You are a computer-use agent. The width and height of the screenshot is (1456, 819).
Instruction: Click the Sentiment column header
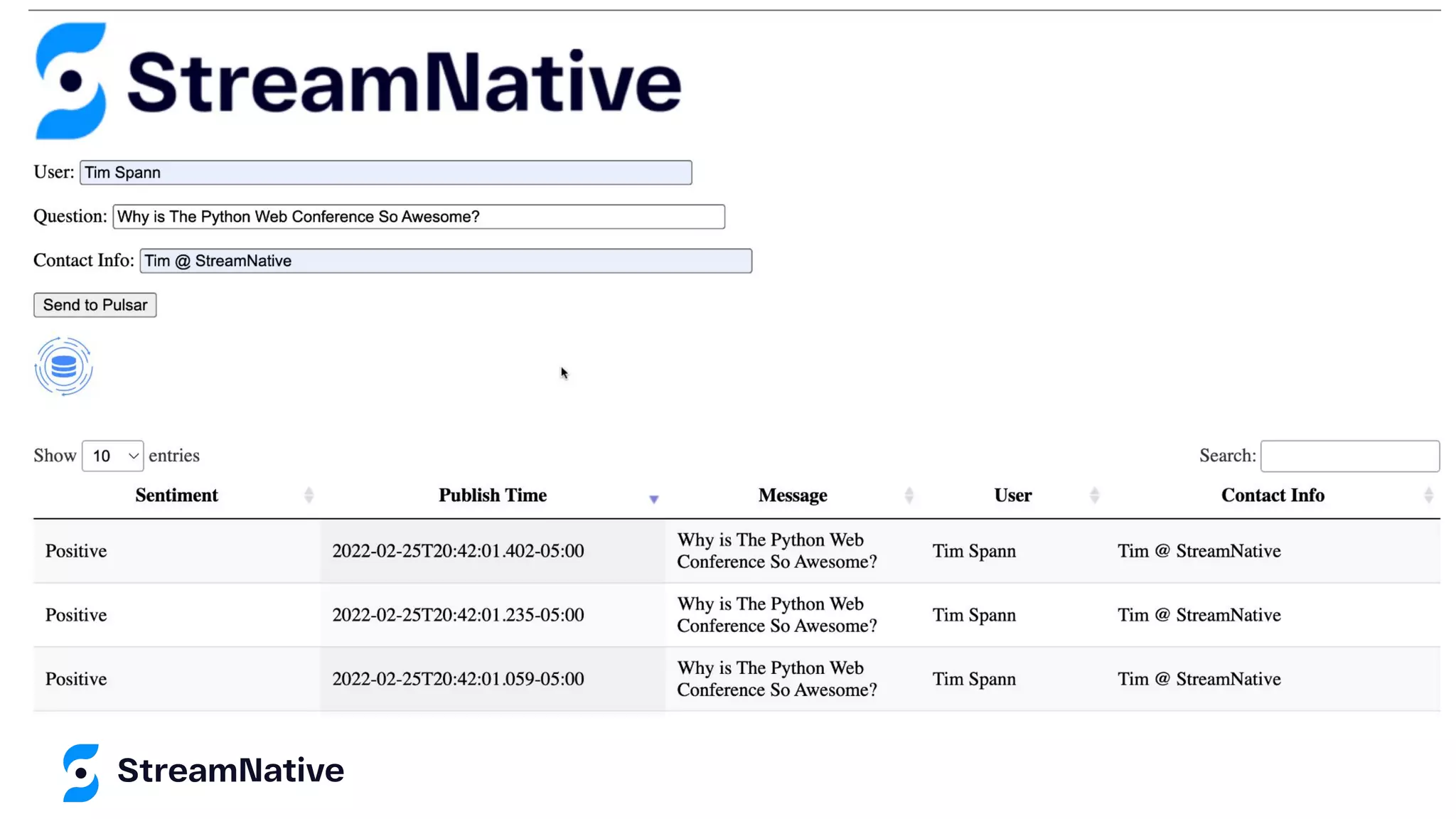pos(176,496)
